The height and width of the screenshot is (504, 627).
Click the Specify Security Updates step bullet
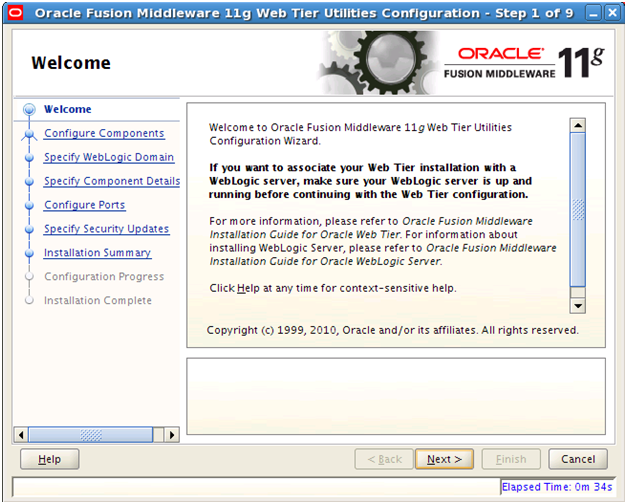point(29,230)
